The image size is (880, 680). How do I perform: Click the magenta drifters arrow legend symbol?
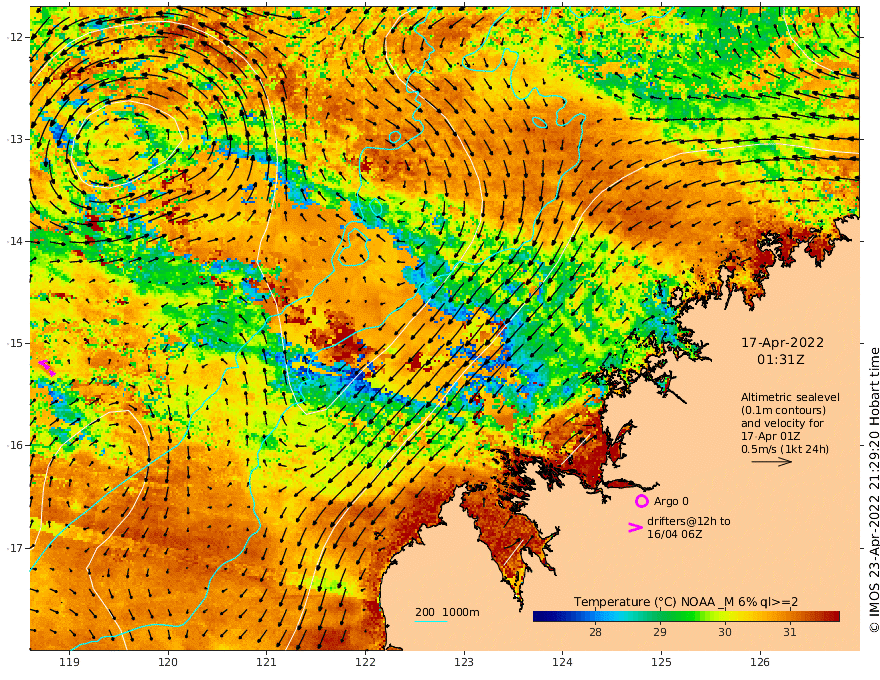635,527
